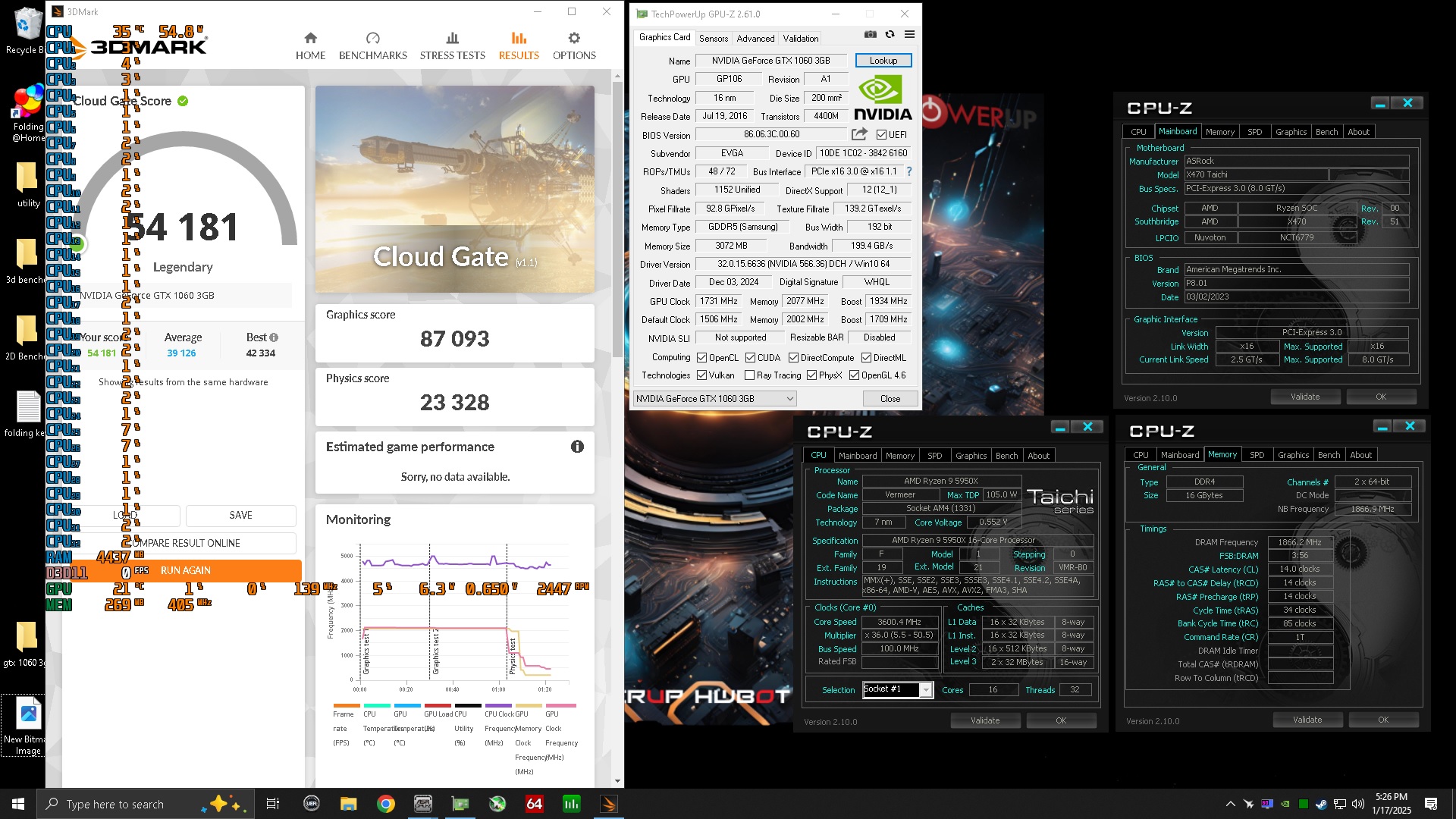The image size is (1456, 819).
Task: Go to STRESS TESTS in 3DMark
Action: pyautogui.click(x=452, y=46)
